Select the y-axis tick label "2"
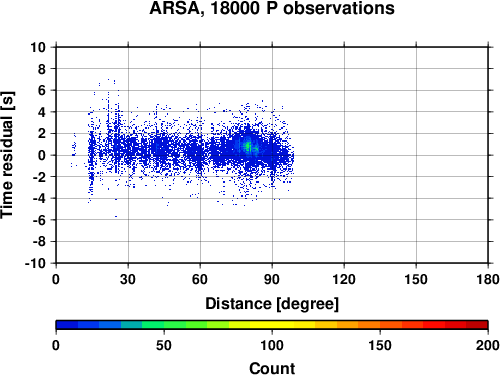The width and height of the screenshot is (500, 375). (42, 134)
